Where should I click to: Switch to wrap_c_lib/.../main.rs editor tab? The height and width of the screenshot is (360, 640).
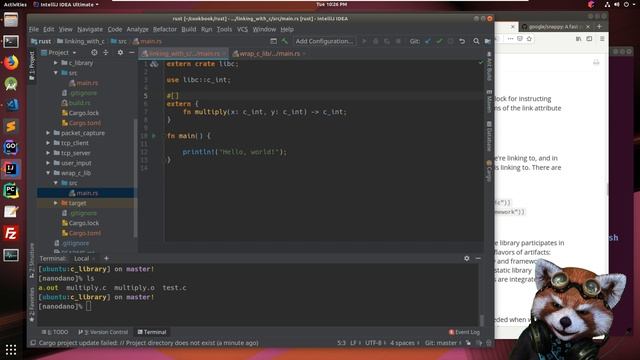pos(269,53)
